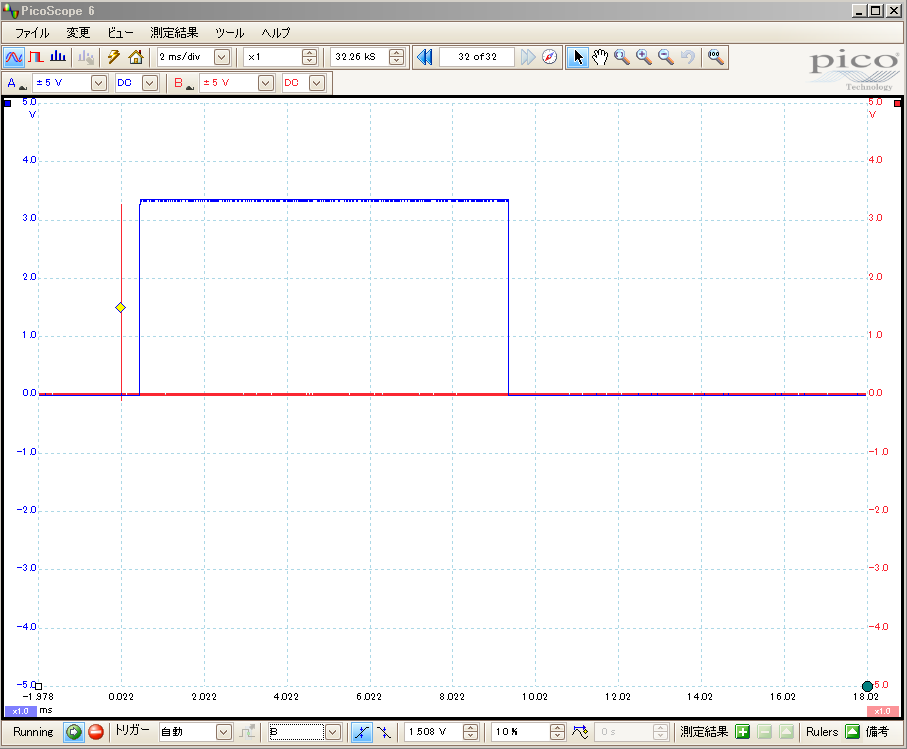Select the zoom-in plus tool
Viewport: 907px width, 749px height.
coord(644,57)
